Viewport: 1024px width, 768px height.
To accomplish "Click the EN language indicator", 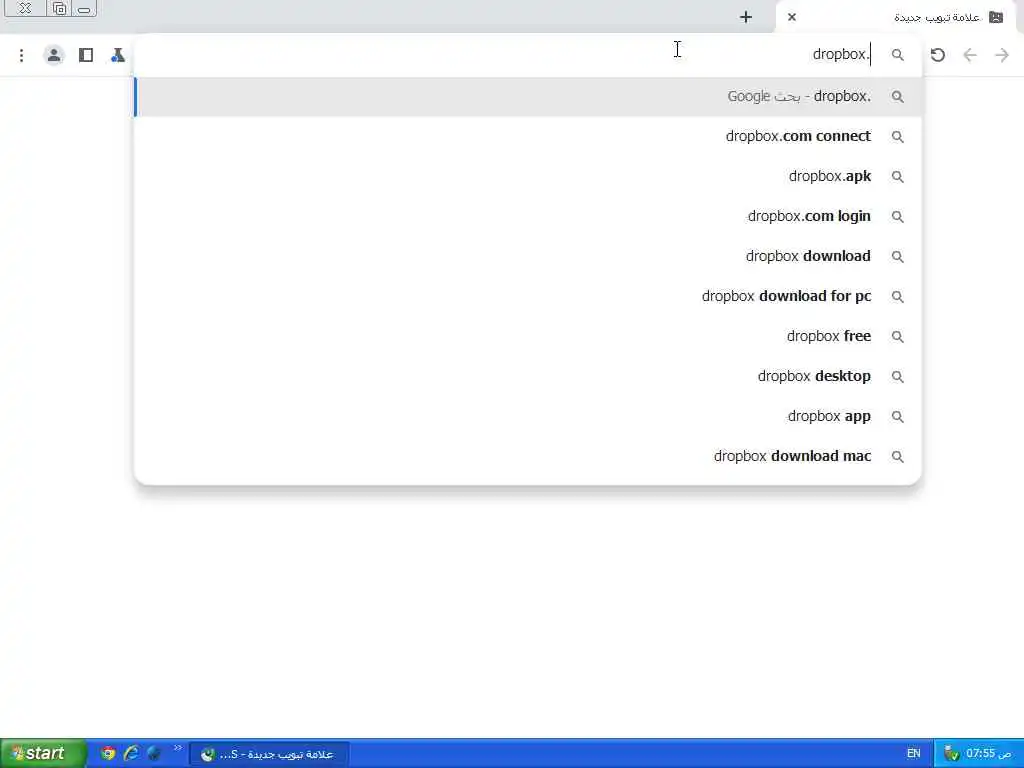I will coord(914,754).
